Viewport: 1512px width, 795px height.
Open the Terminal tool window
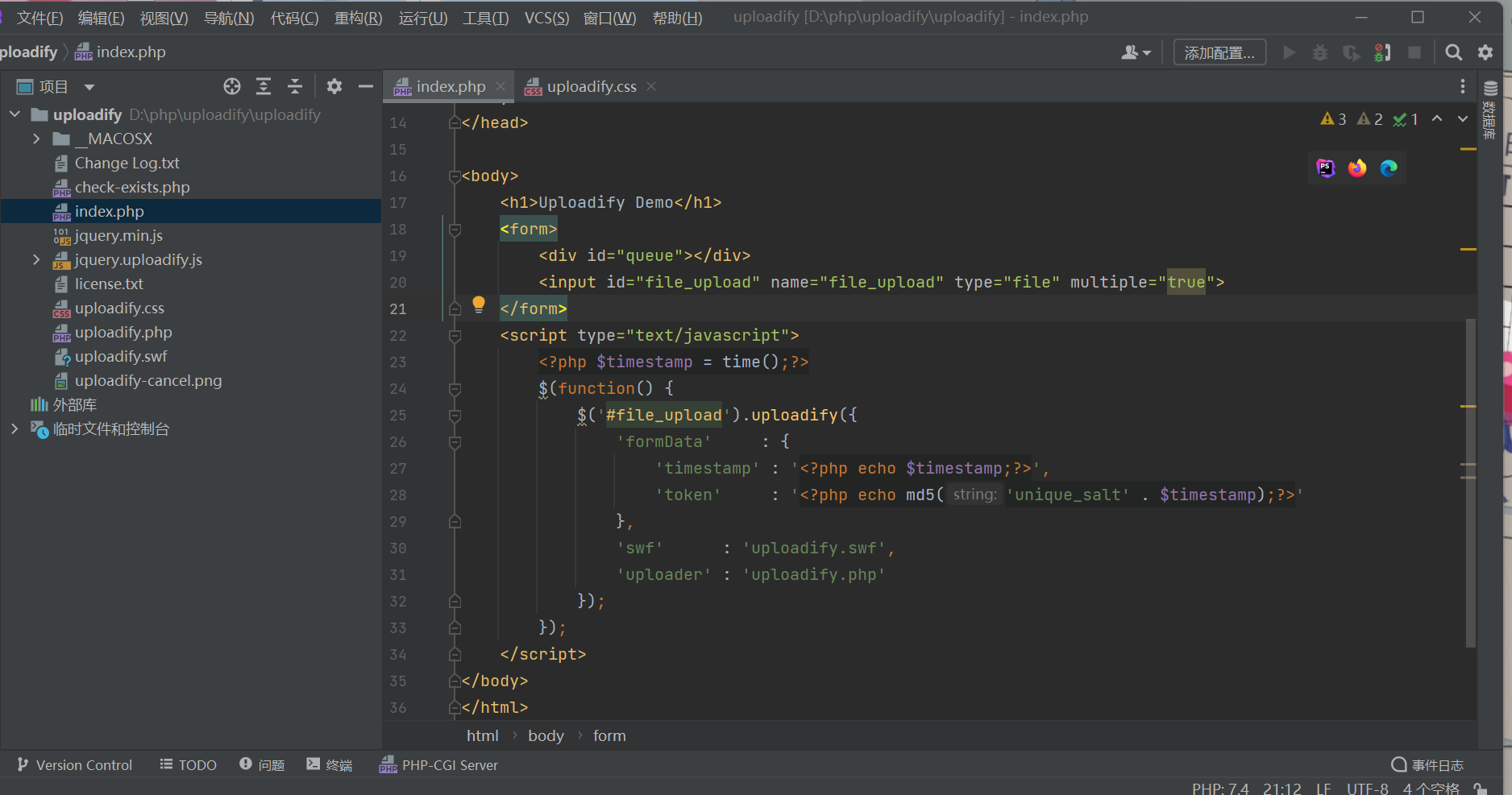pos(330,765)
